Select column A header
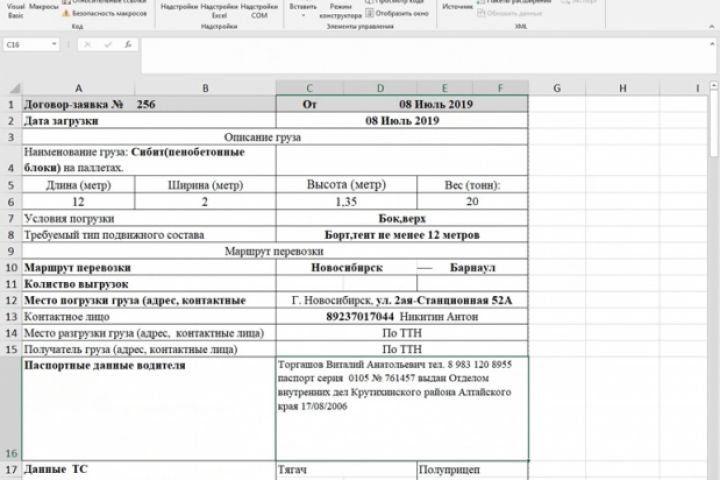 pos(79,88)
